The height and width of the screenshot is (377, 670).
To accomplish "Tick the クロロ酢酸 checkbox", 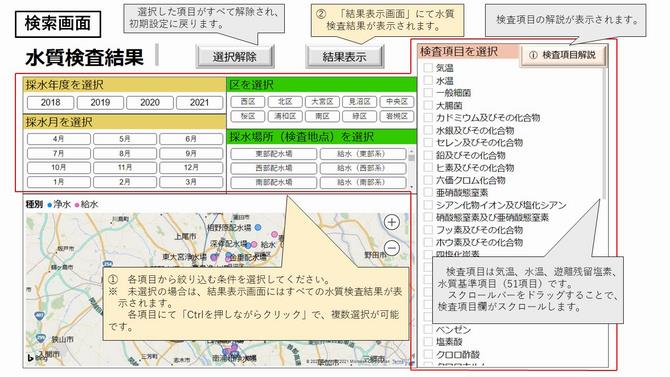I will click(428, 354).
